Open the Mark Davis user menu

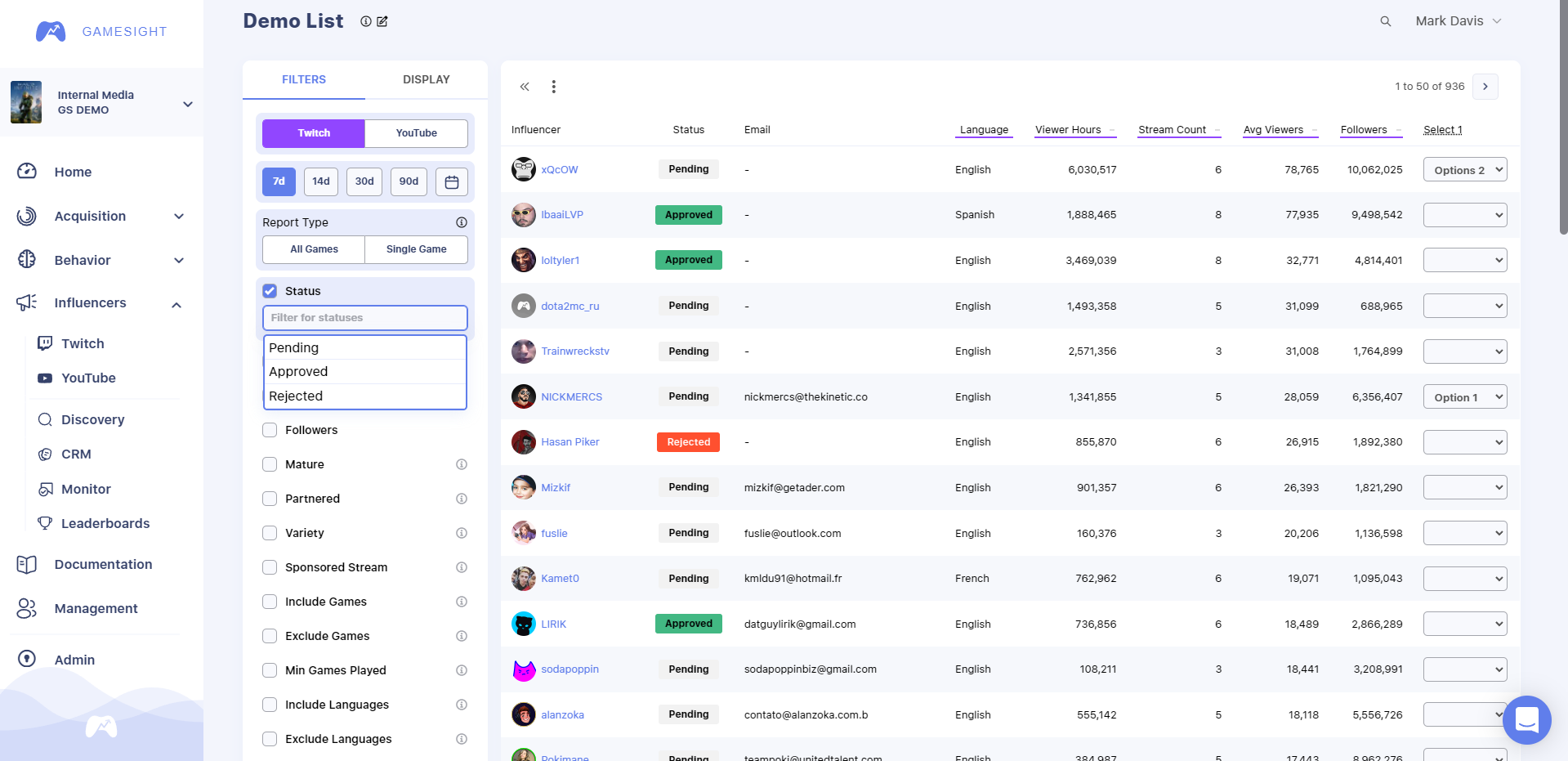(x=1459, y=21)
